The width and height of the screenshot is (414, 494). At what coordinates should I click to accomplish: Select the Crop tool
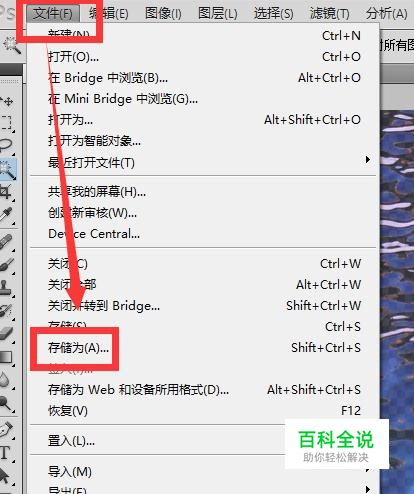(x=6, y=192)
